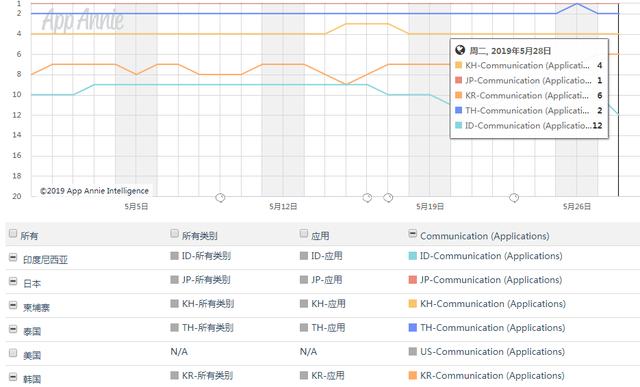Click the globe icon in the tooltip

[460, 50]
